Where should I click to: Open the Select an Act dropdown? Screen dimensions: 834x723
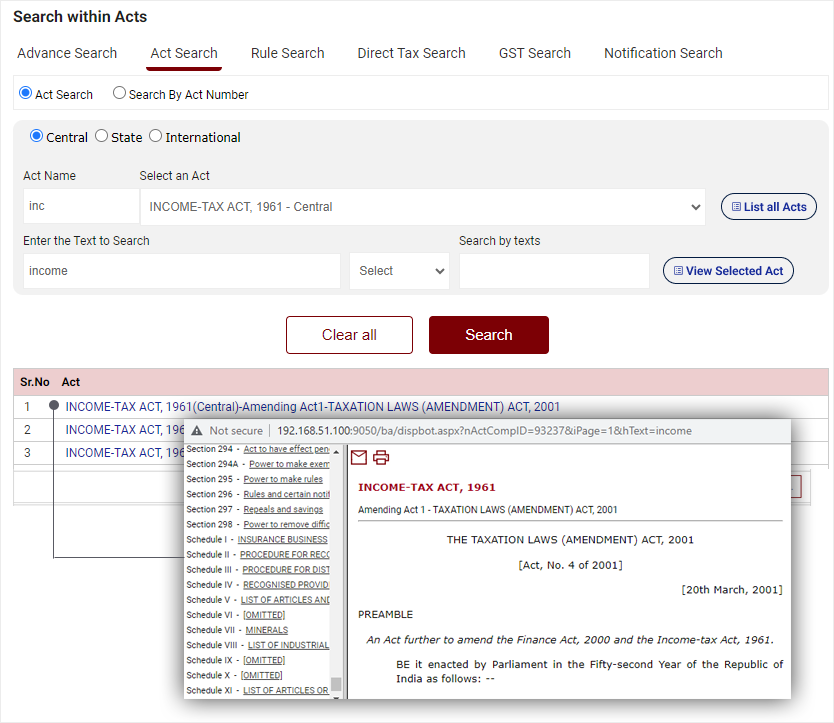(422, 207)
